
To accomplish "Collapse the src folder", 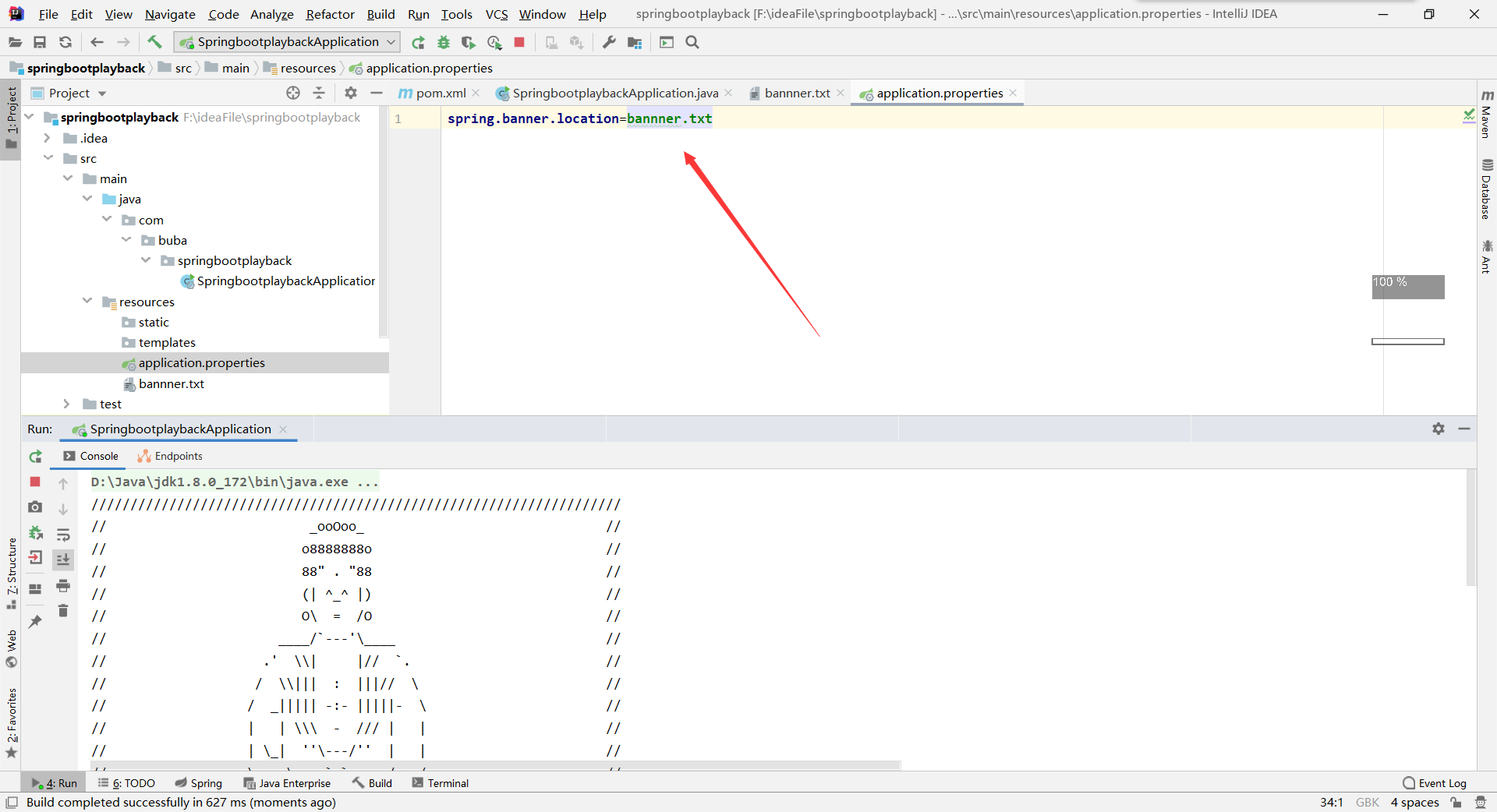I will [x=48, y=158].
